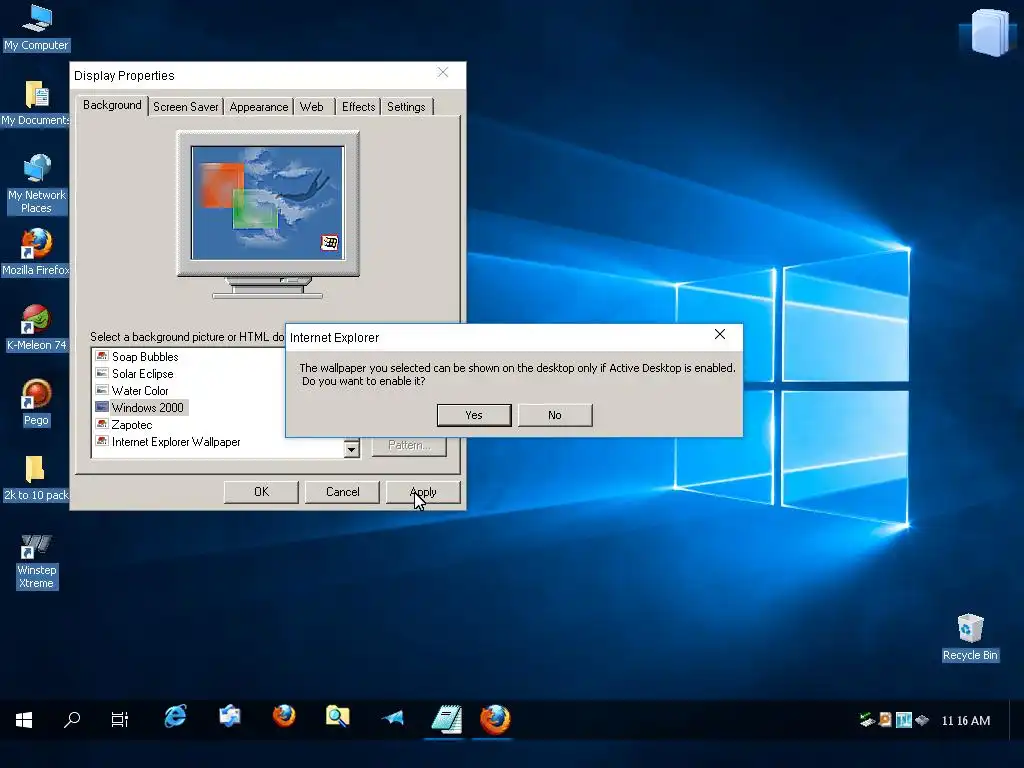Close the Internet Explorer dialog
The height and width of the screenshot is (768, 1024).
[720, 334]
